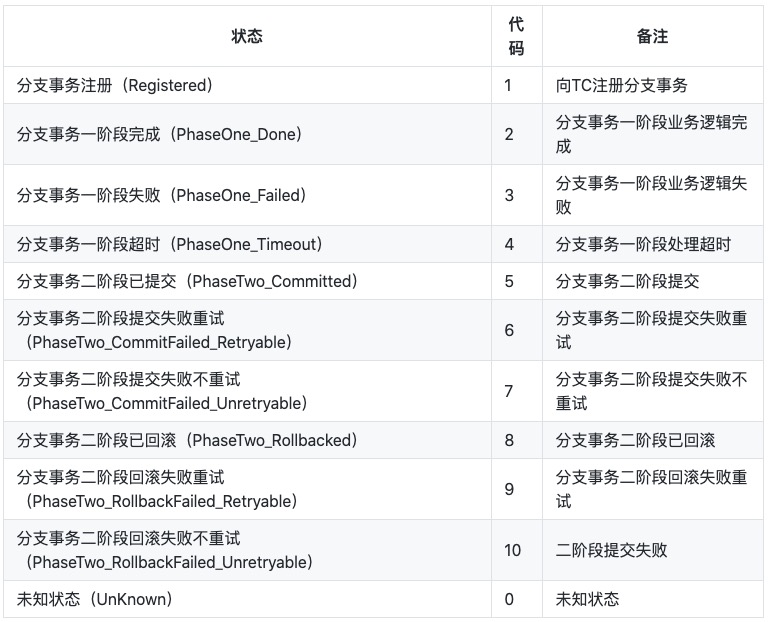Screen dimensions: 770x622
Task: Click code value 10
Action: [512, 550]
